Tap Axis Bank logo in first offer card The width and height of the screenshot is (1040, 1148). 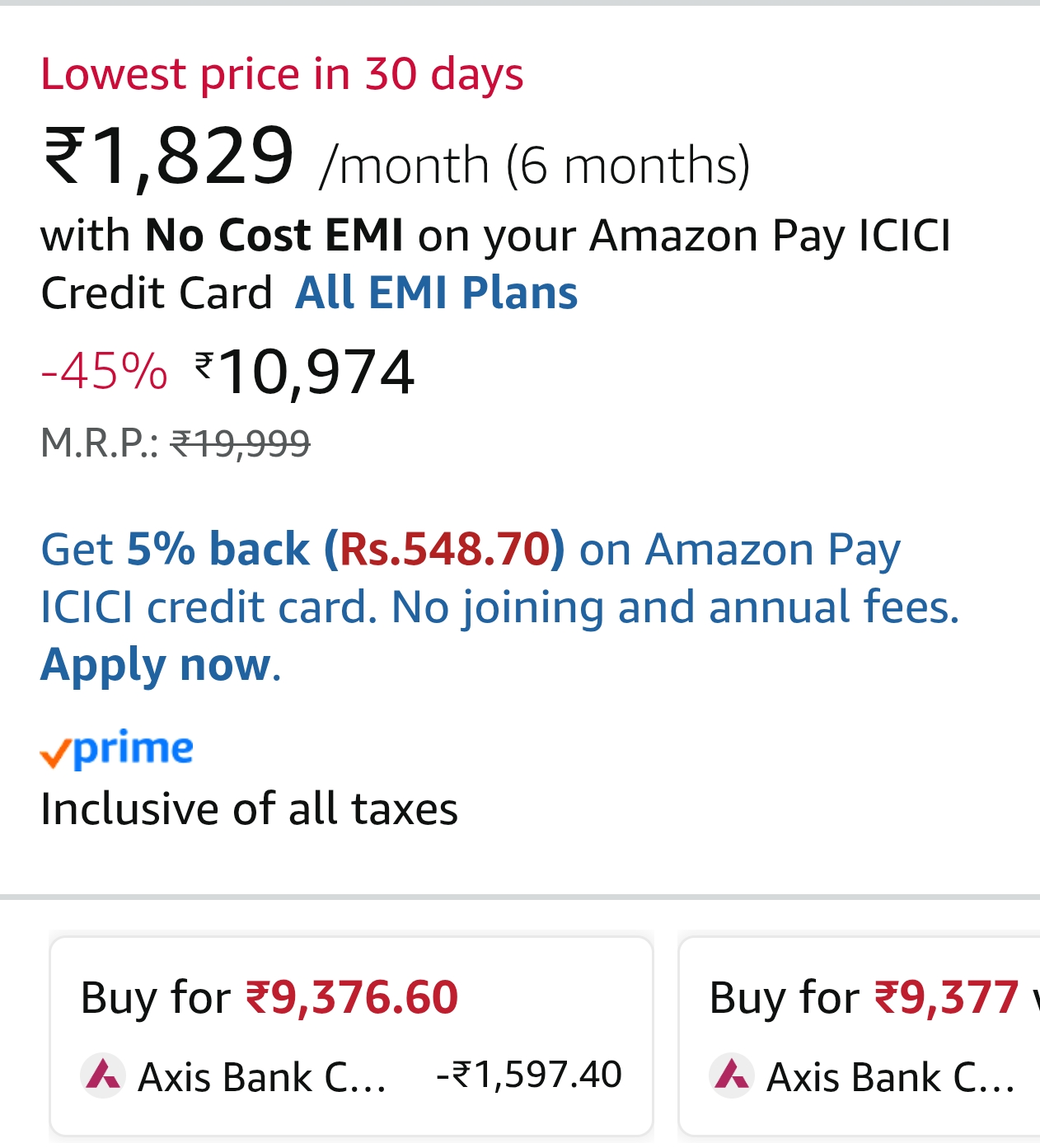103,1075
